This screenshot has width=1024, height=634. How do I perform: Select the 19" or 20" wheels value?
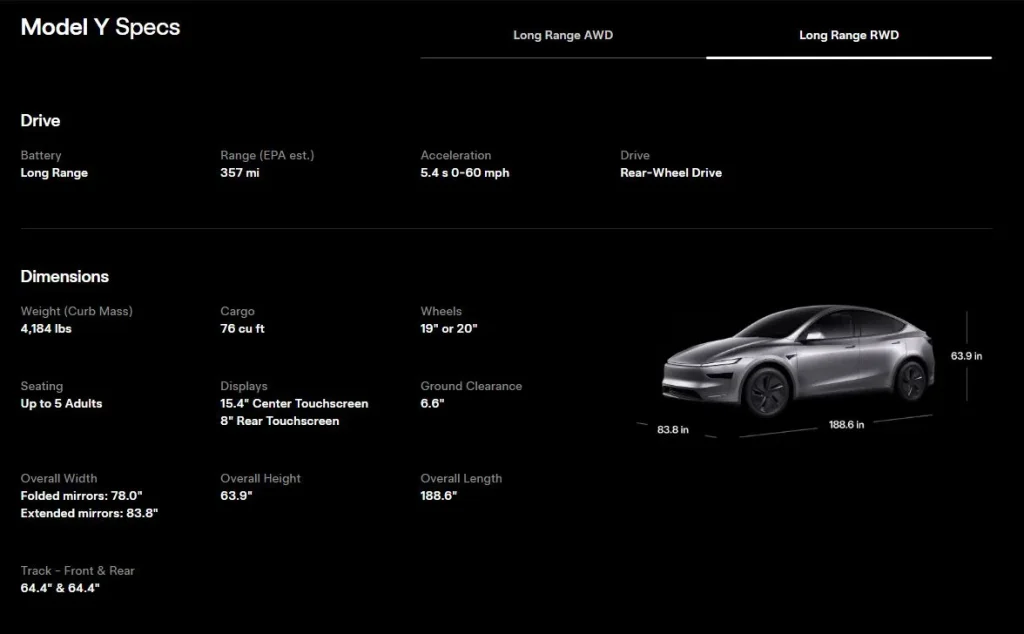449,328
